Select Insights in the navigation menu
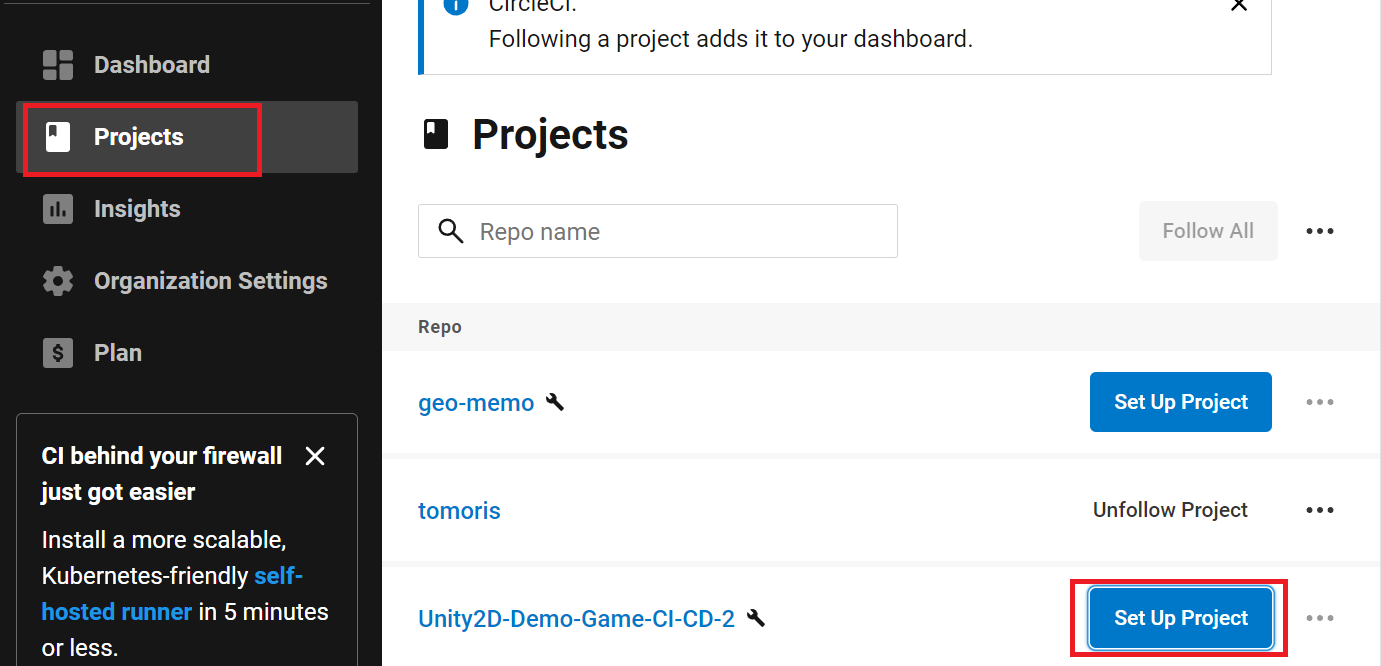Viewport: 1381px width, 666px height. 137,208
